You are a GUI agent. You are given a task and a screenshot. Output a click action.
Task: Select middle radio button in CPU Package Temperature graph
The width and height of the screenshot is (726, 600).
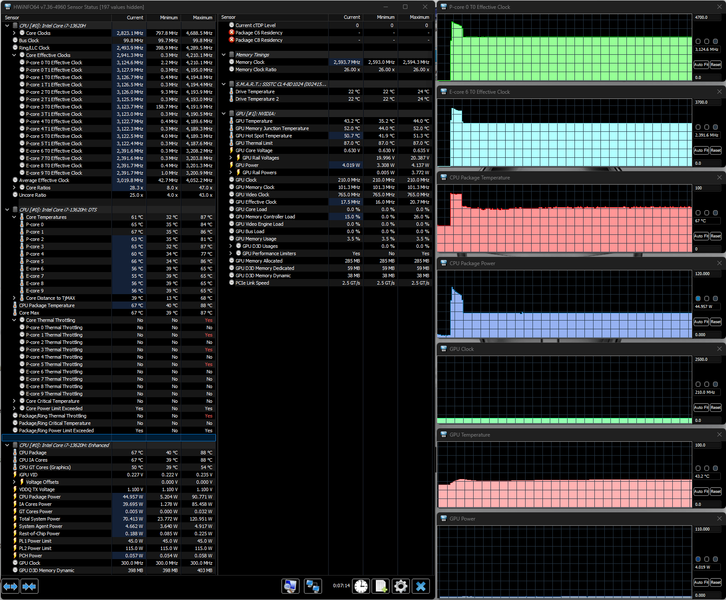(707, 213)
